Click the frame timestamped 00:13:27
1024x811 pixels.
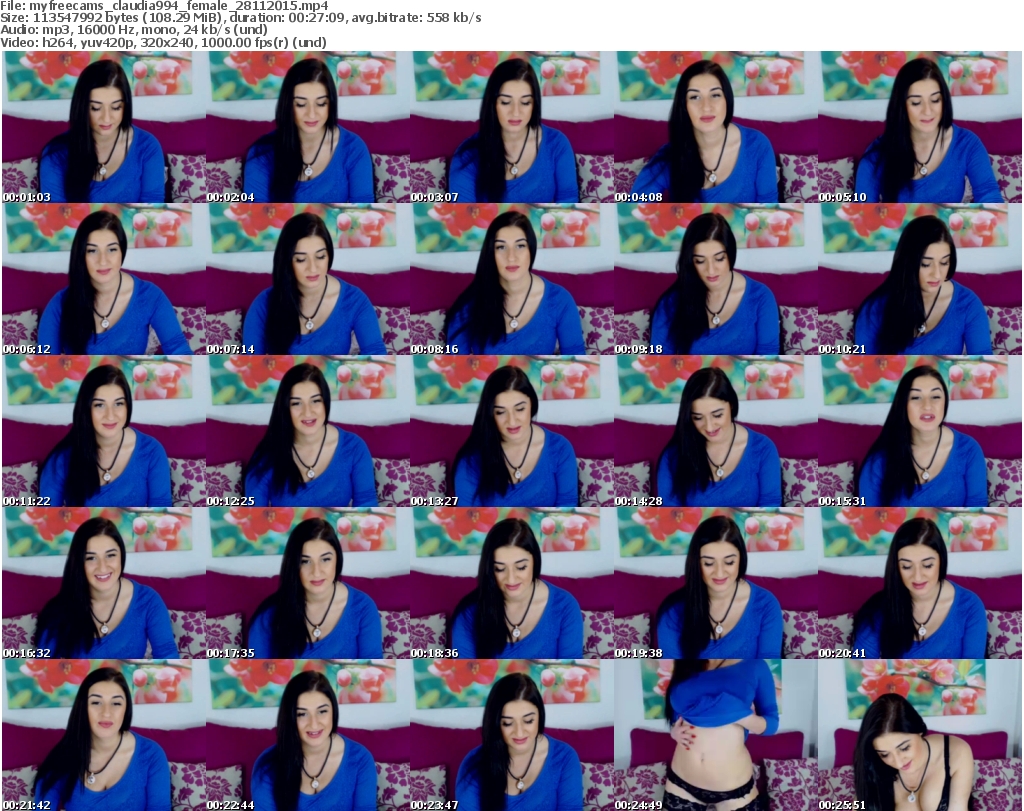[511, 431]
